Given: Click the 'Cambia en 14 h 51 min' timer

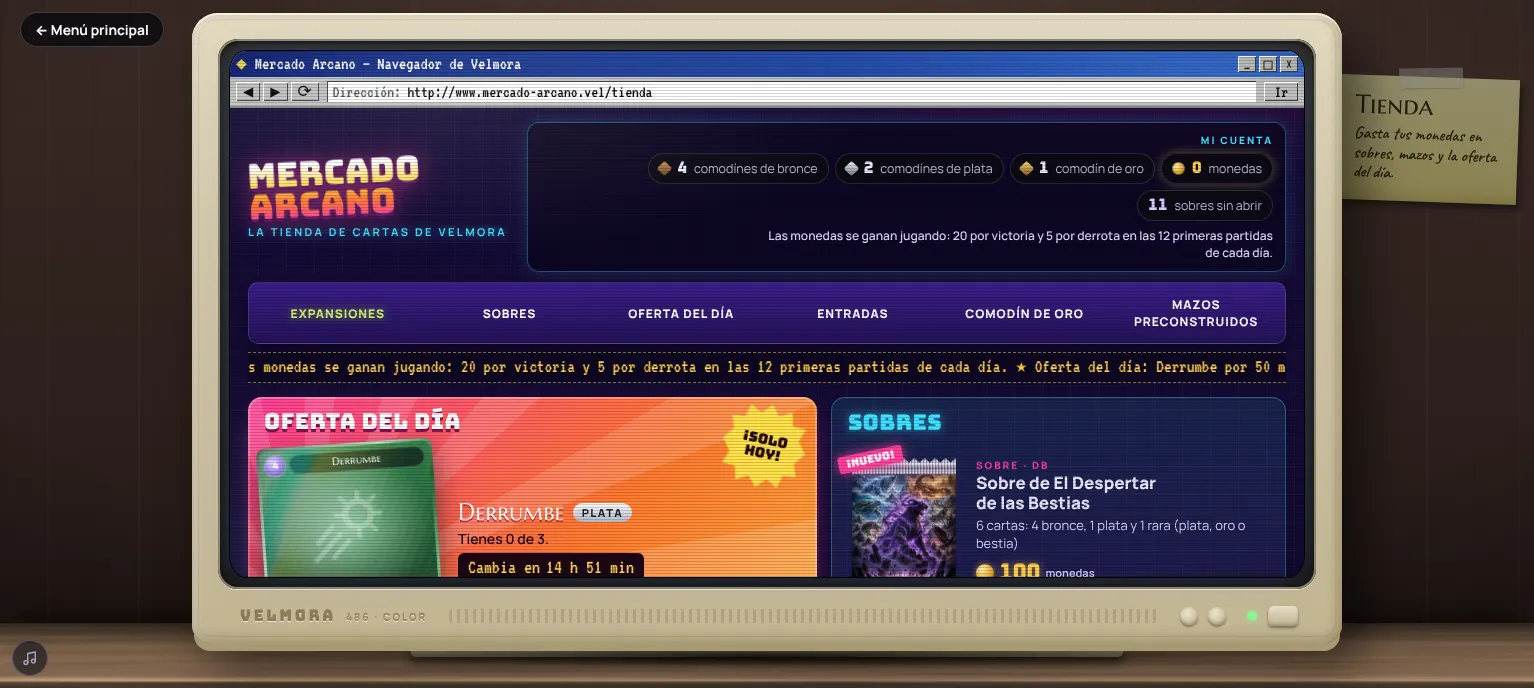Looking at the screenshot, I should pos(551,566).
